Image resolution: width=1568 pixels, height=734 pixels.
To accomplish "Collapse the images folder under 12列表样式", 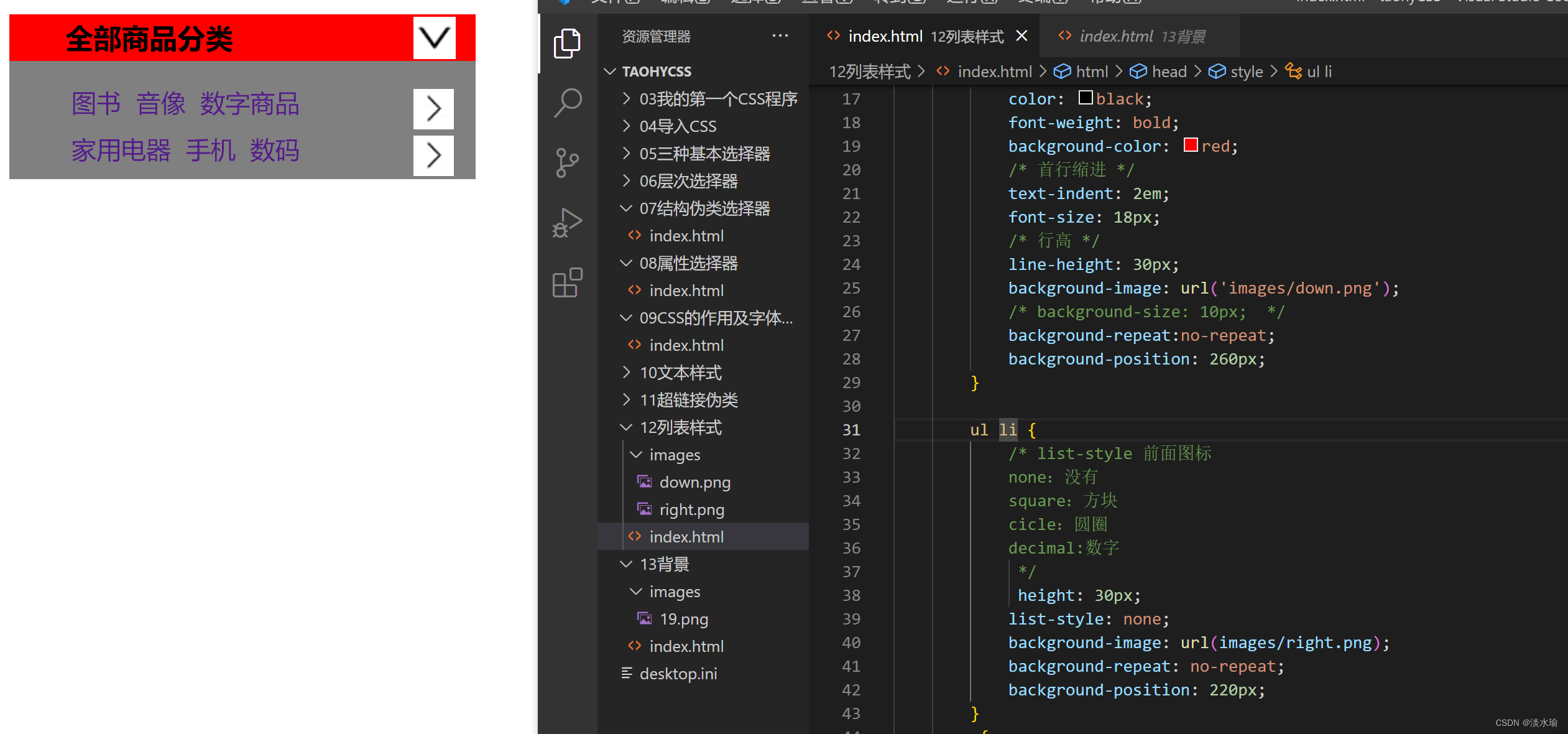I will click(x=636, y=455).
